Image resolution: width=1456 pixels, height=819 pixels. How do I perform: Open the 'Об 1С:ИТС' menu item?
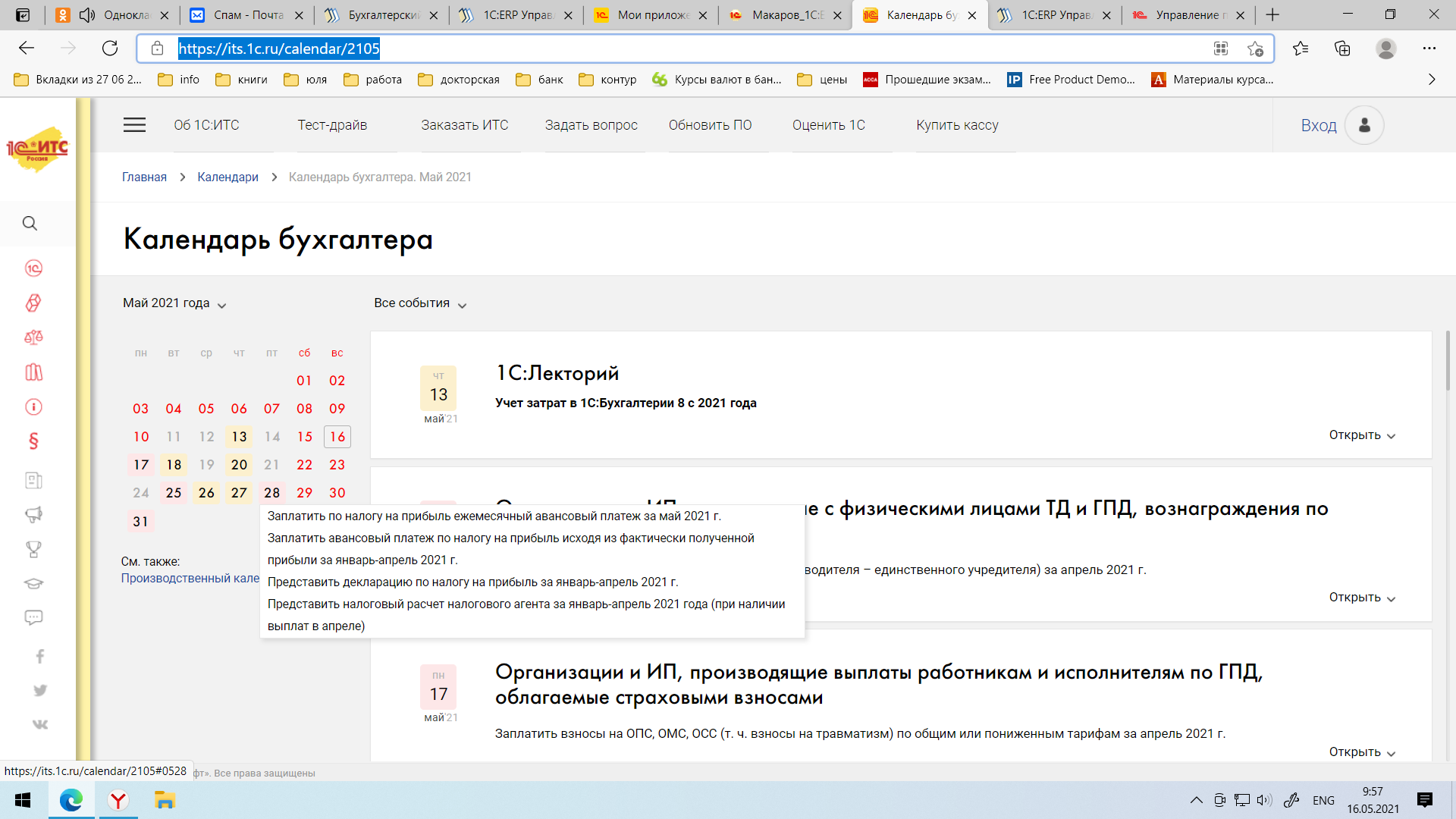click(x=211, y=125)
